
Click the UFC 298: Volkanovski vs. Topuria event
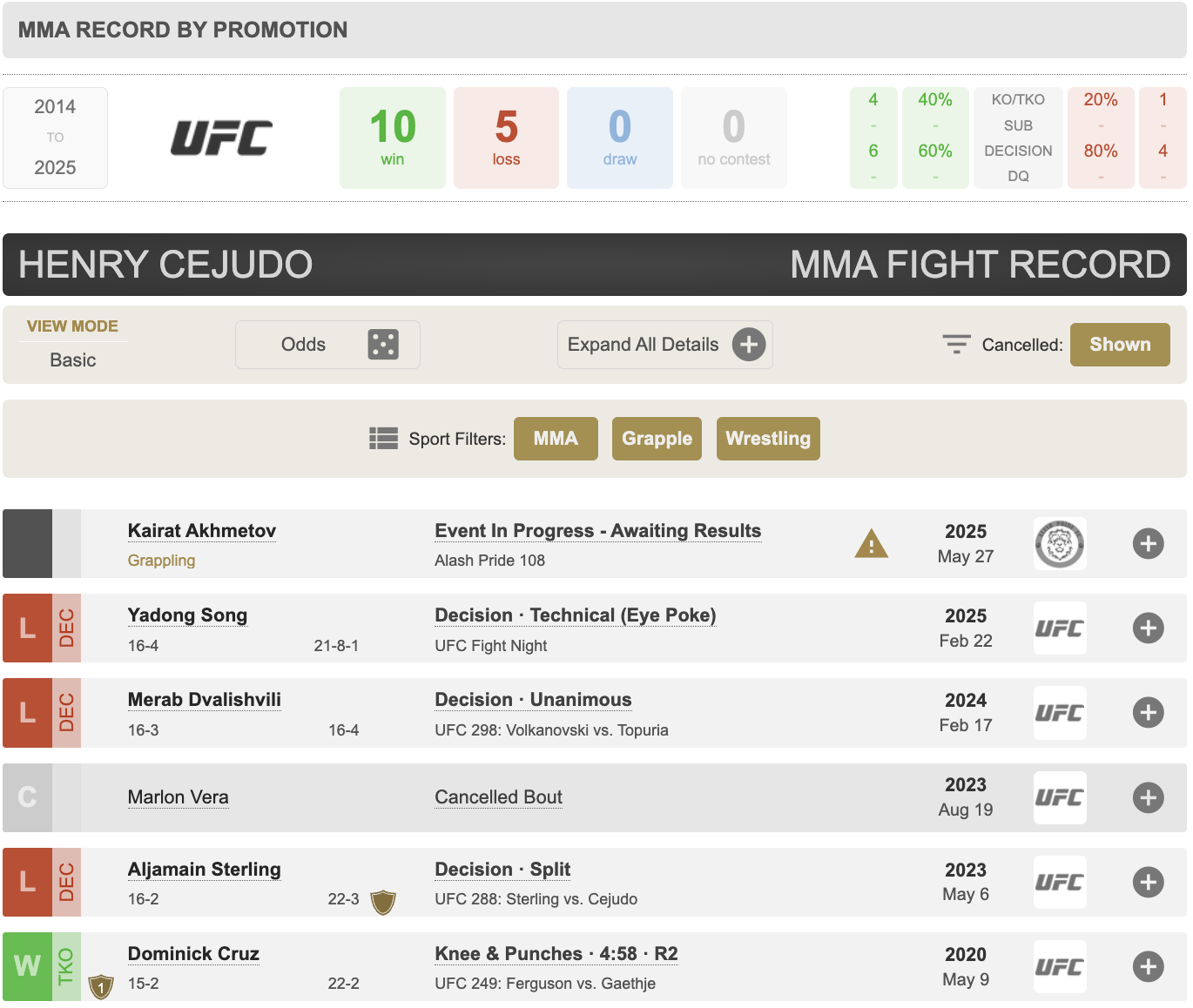[551, 730]
